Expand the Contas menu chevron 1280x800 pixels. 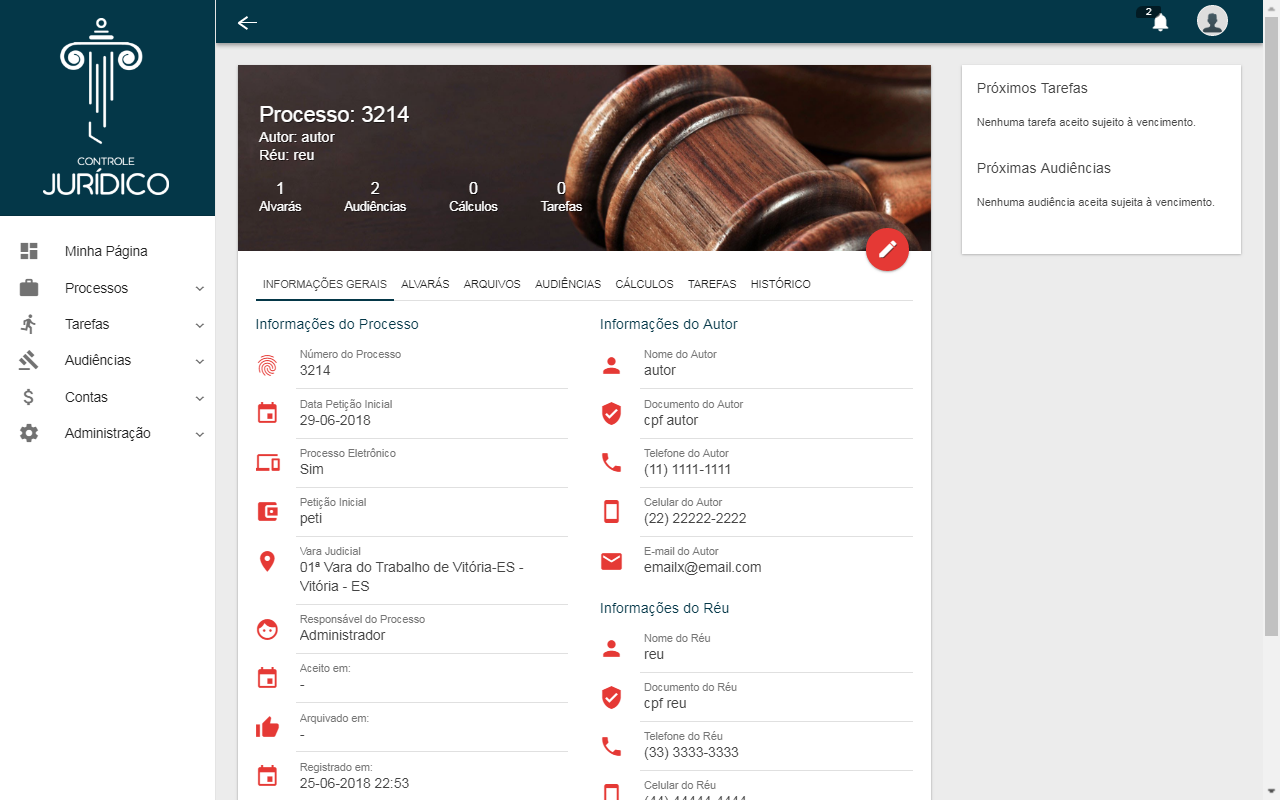click(200, 398)
